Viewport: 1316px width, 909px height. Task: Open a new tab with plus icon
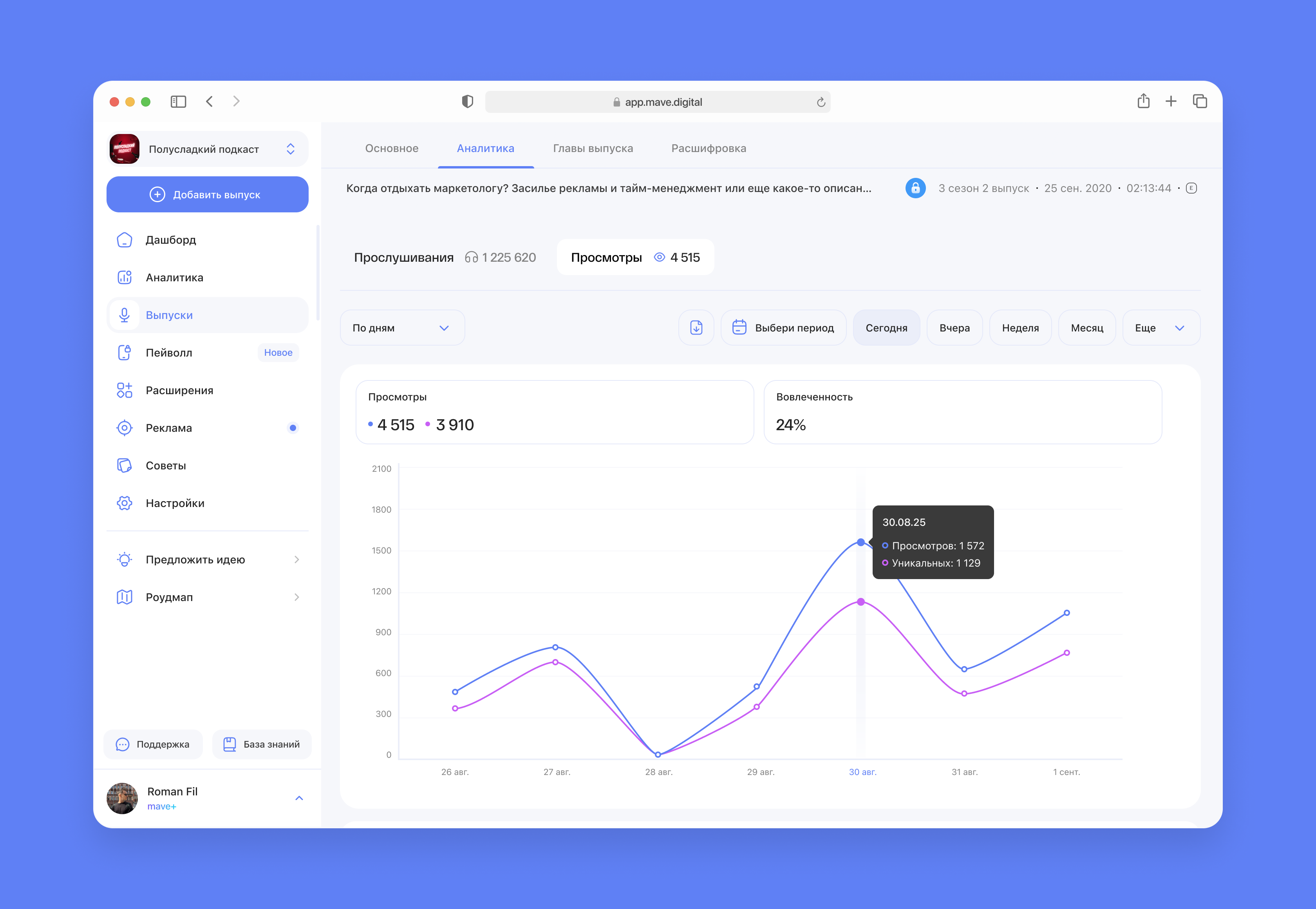coord(1171,101)
